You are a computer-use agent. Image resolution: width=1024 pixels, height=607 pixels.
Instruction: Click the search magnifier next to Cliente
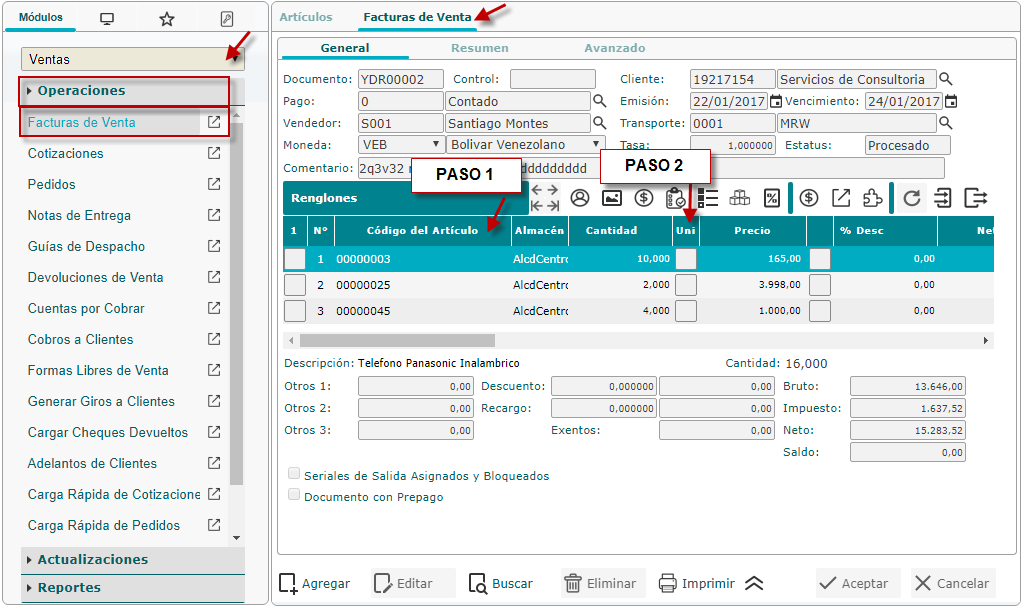pos(946,79)
